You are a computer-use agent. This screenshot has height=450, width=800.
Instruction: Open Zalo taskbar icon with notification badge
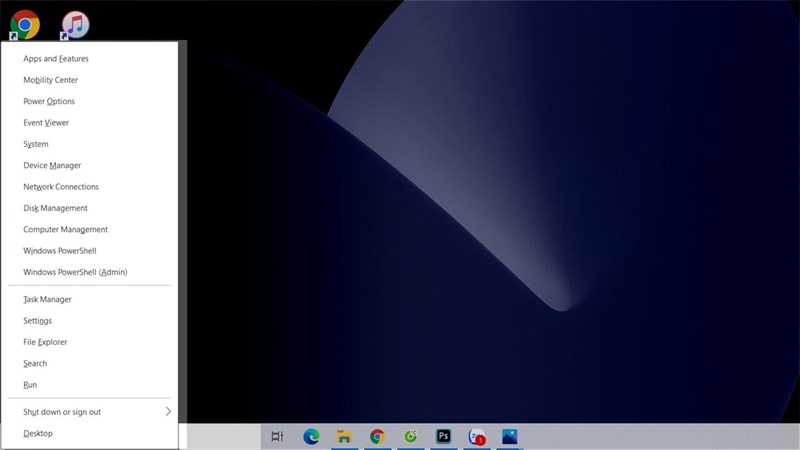point(477,437)
